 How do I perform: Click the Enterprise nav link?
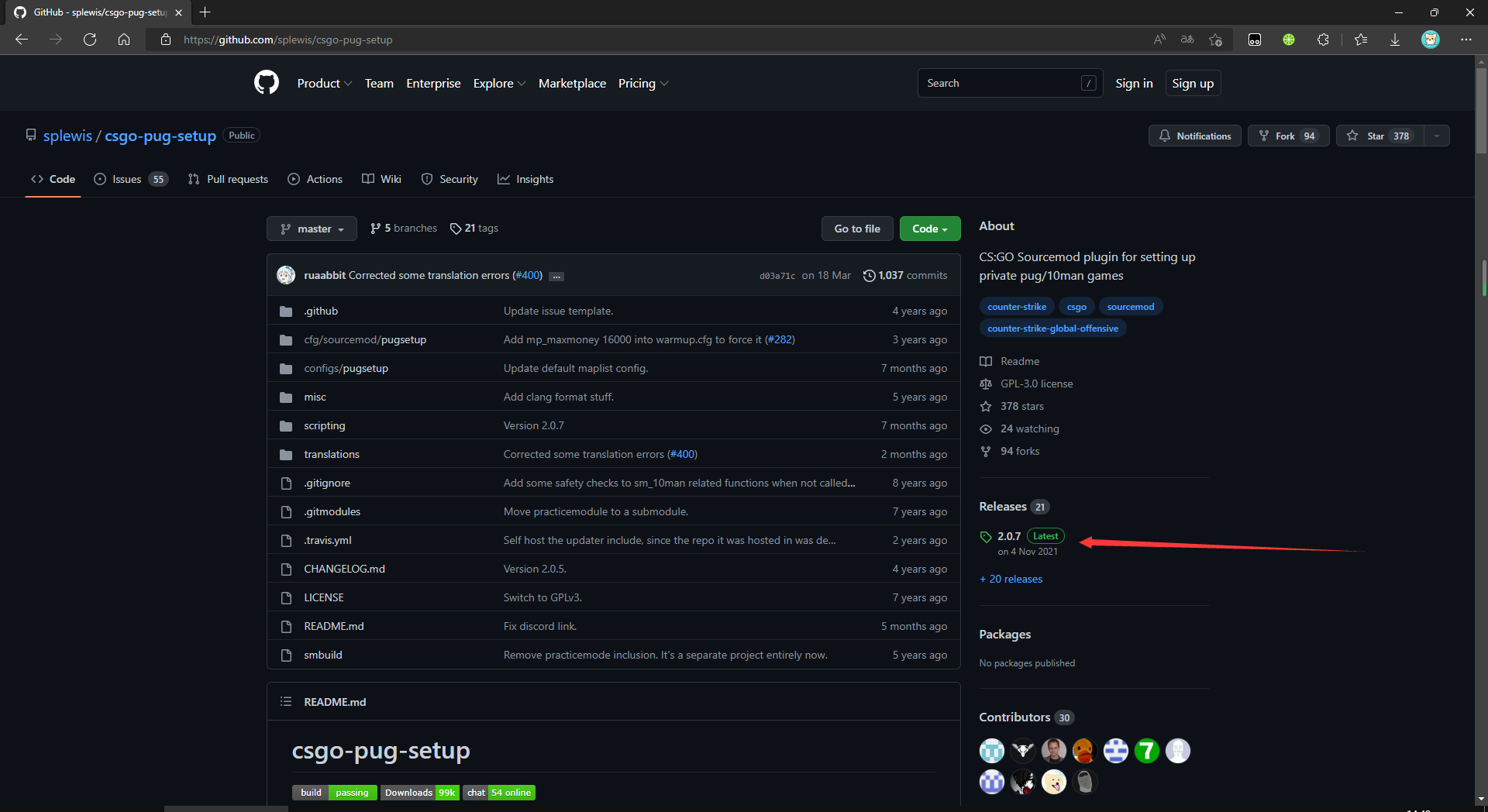[x=433, y=83]
